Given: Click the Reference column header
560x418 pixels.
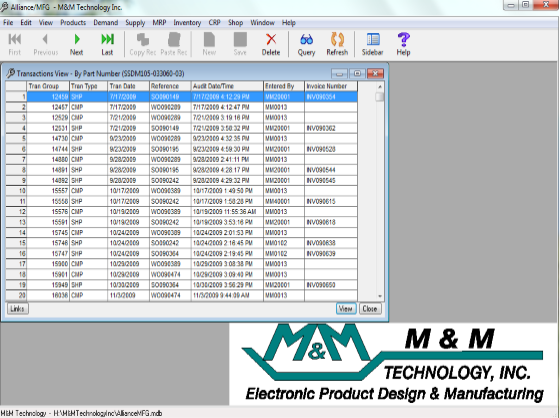Looking at the screenshot, I should pos(170,86).
